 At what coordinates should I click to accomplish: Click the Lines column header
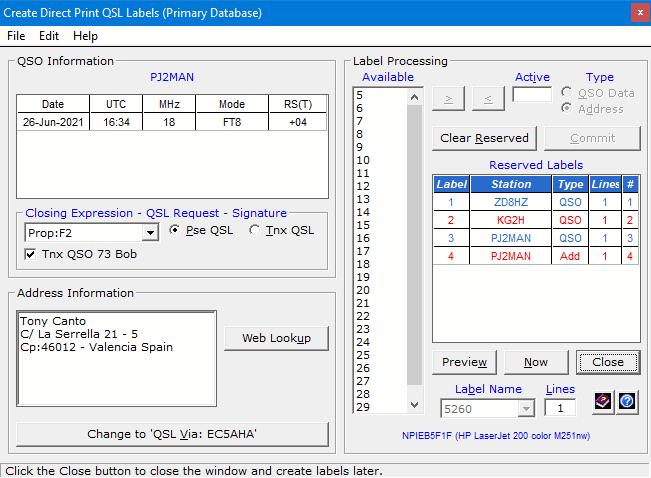(605, 184)
